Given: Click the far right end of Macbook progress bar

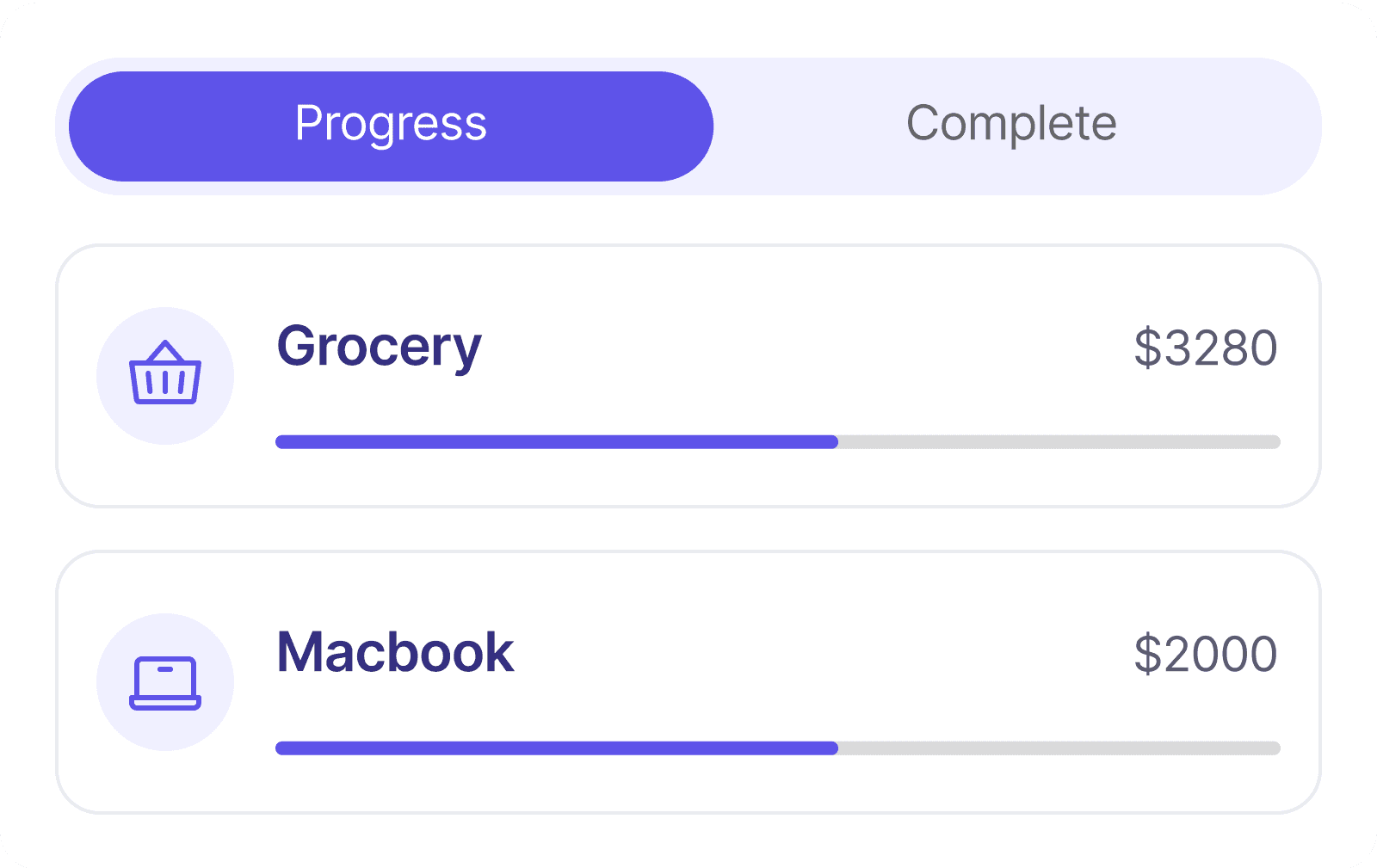Looking at the screenshot, I should (1275, 748).
